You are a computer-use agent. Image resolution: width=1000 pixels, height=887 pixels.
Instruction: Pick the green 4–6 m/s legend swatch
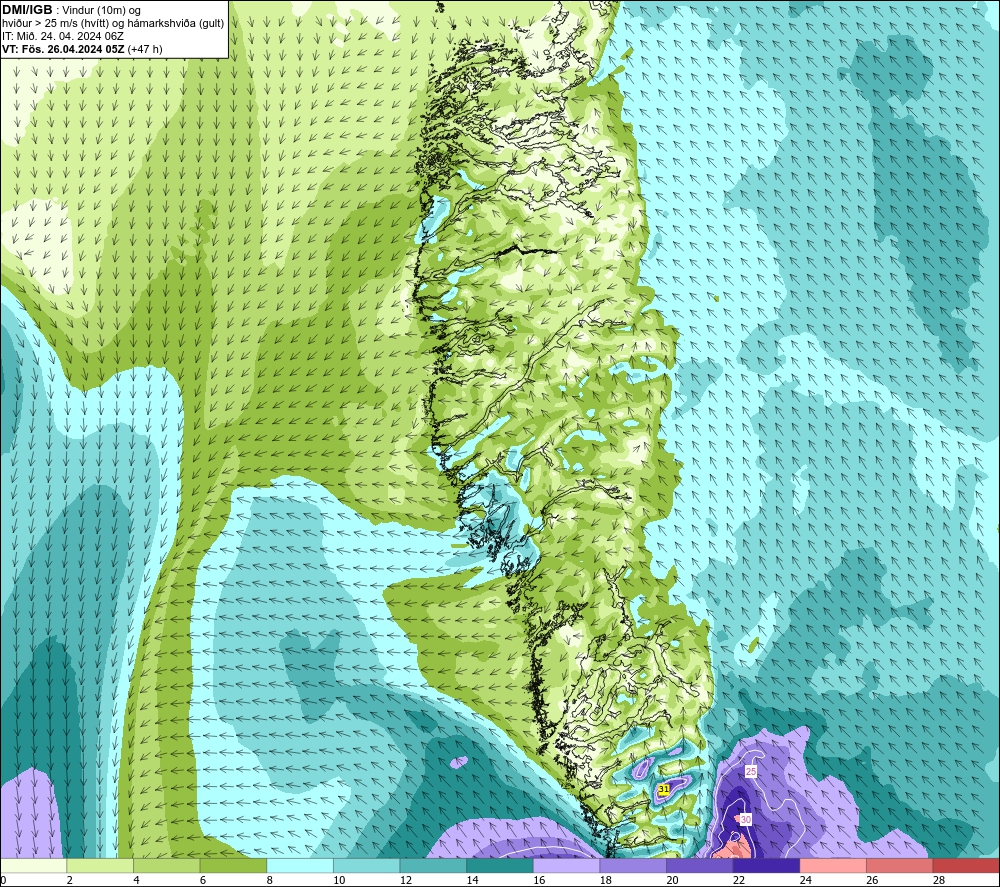[x=166, y=866]
